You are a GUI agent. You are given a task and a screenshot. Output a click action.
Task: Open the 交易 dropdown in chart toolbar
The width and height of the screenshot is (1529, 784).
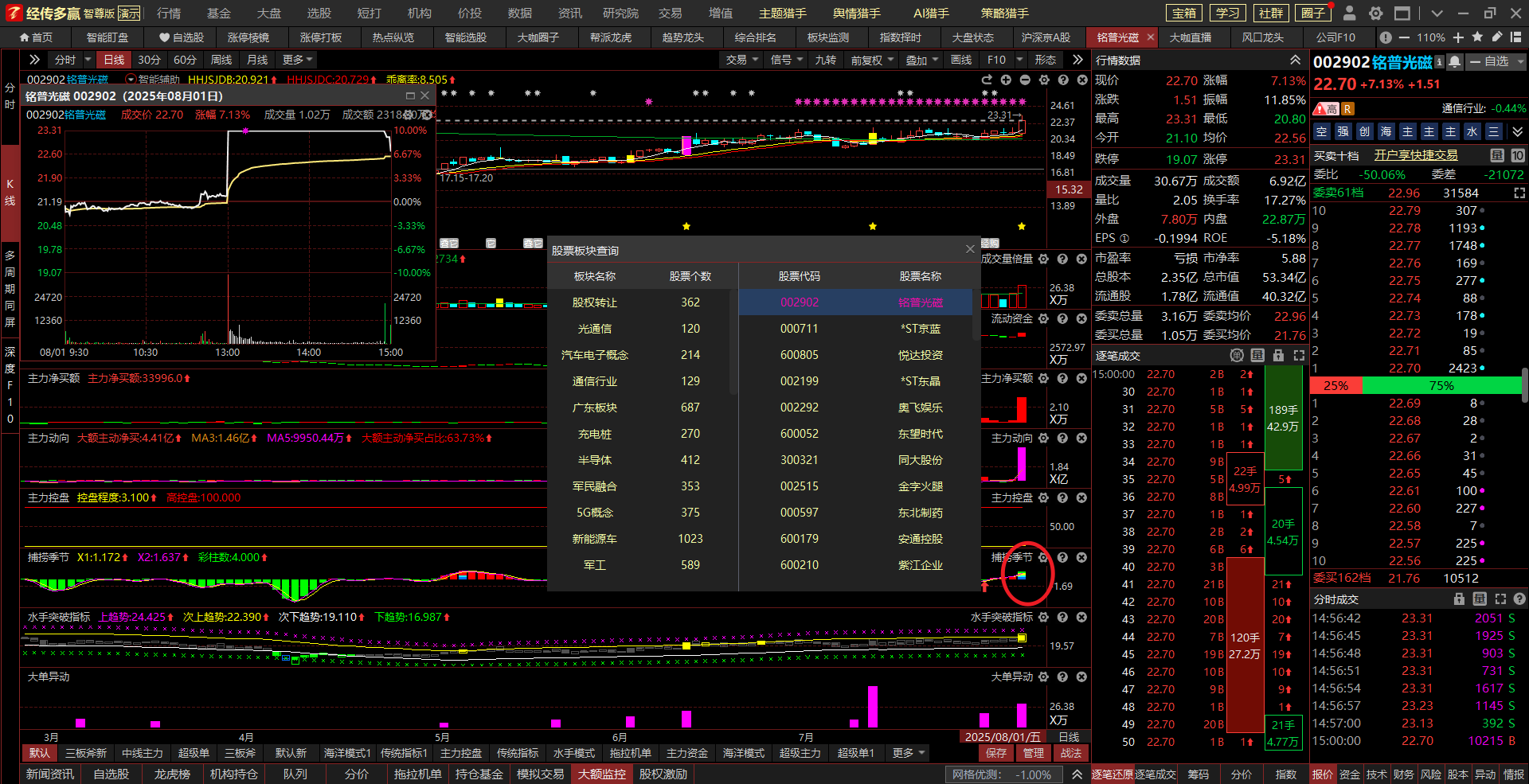(x=742, y=60)
